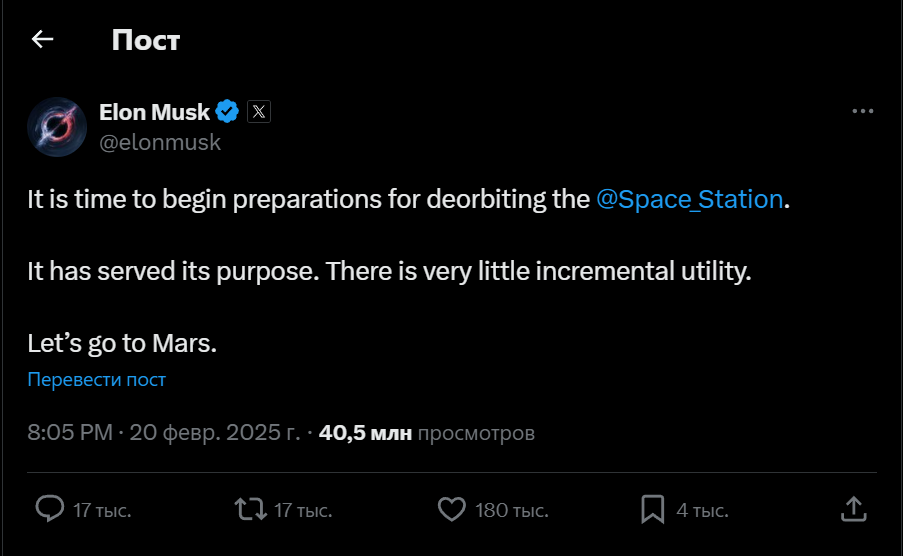Click the @elonmusk handle
Viewport: 903px width, 556px height.
point(160,142)
